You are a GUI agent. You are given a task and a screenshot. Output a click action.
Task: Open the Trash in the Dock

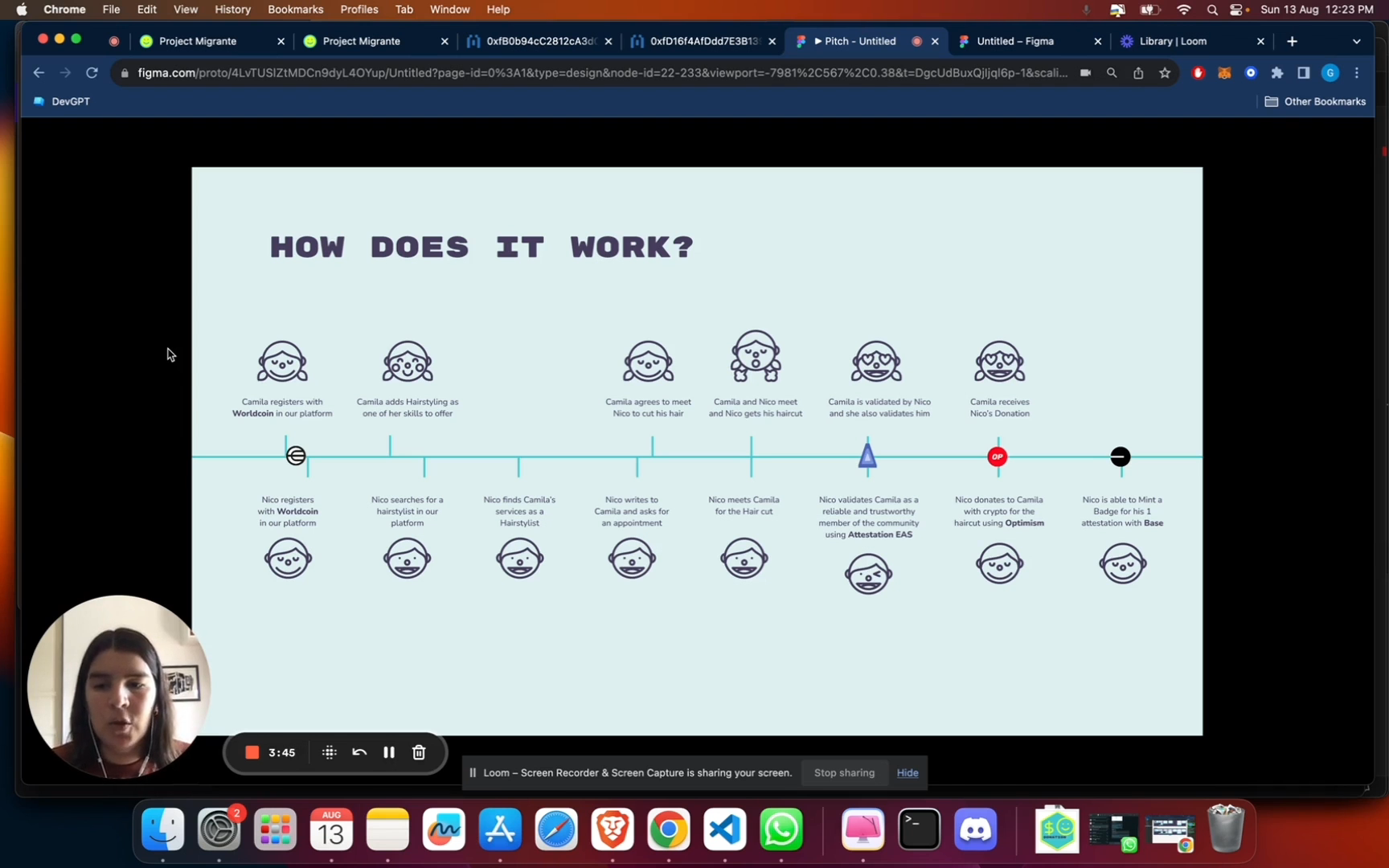pos(1226,829)
